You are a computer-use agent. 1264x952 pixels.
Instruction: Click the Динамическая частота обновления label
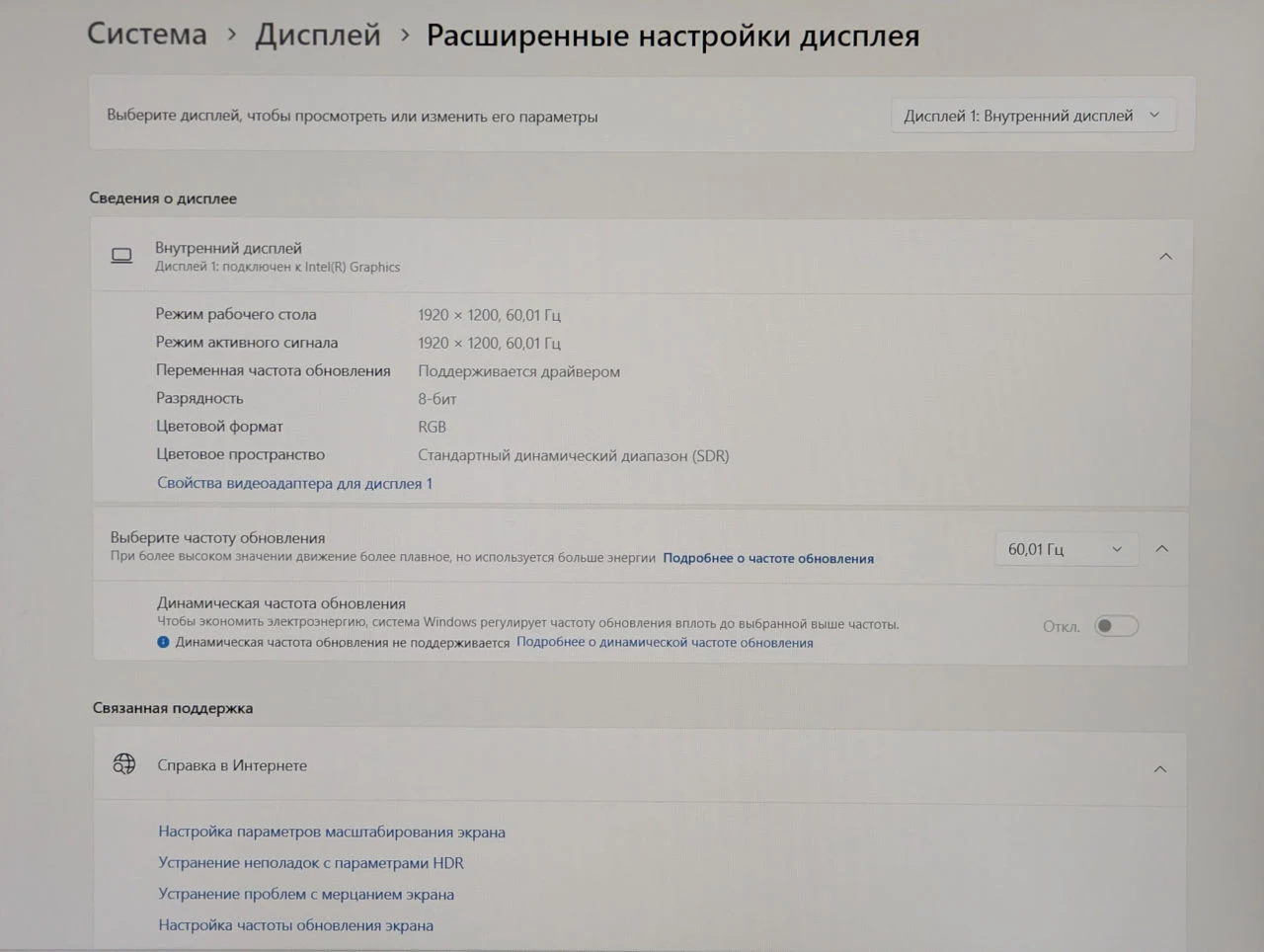coord(281,603)
